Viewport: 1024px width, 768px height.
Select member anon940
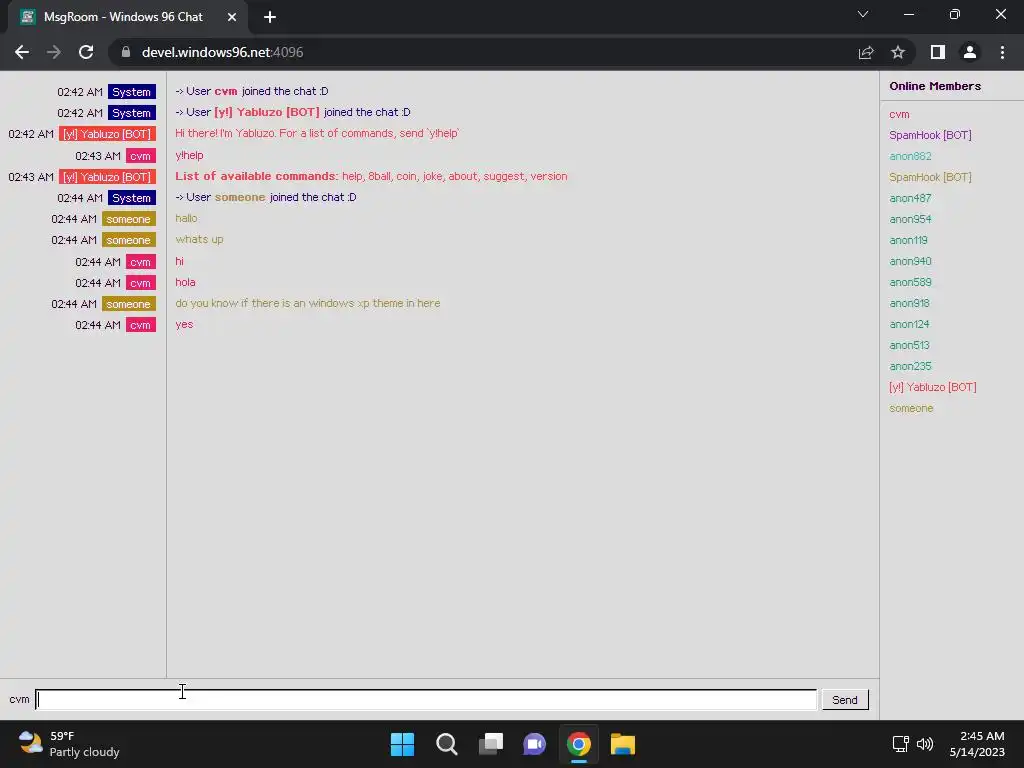[910, 261]
